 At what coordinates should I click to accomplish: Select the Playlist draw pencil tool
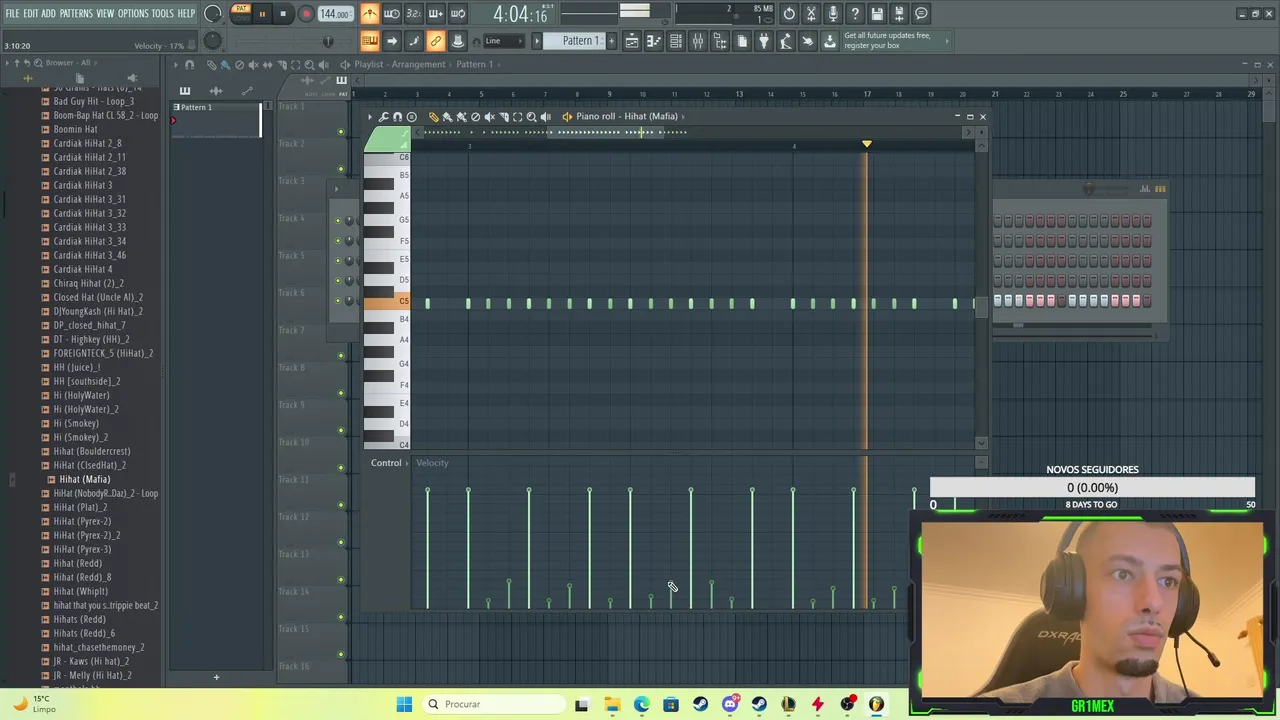point(211,64)
